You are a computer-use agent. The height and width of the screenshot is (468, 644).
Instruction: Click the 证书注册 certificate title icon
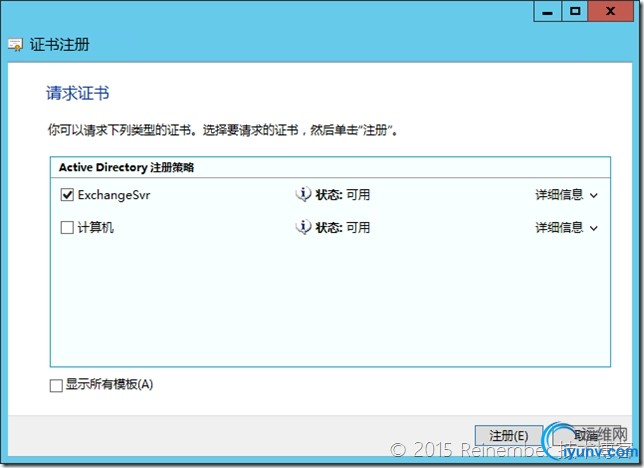click(x=16, y=45)
